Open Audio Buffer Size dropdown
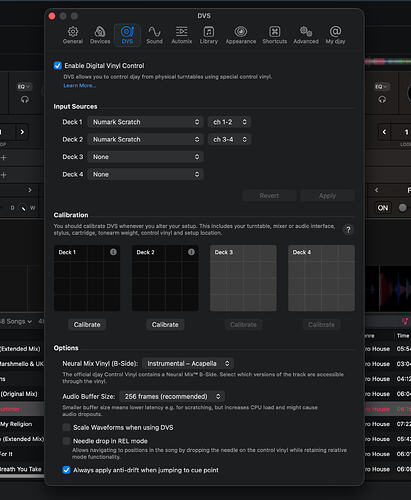This screenshot has height=500, width=411. 172,396
